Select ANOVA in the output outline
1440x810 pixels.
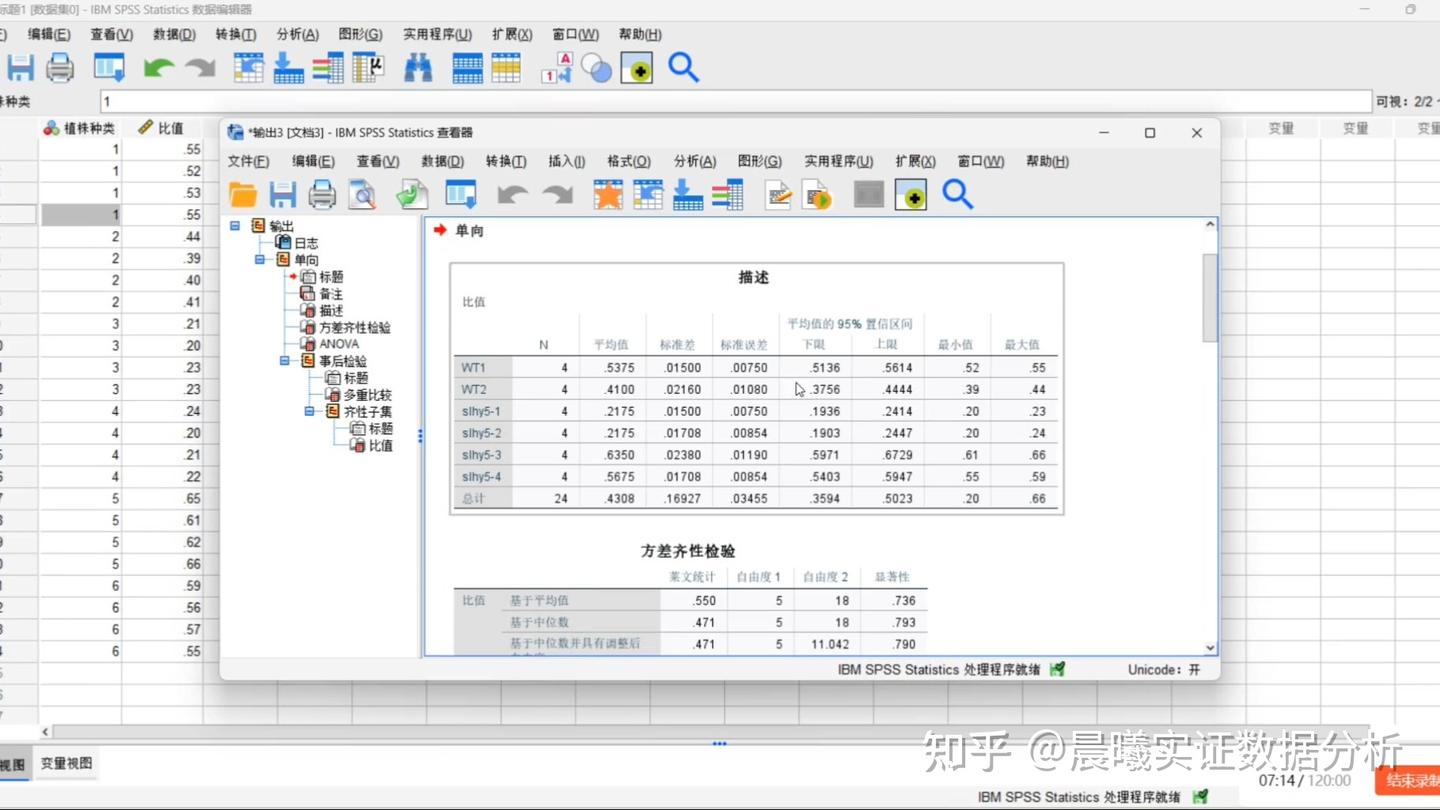339,343
